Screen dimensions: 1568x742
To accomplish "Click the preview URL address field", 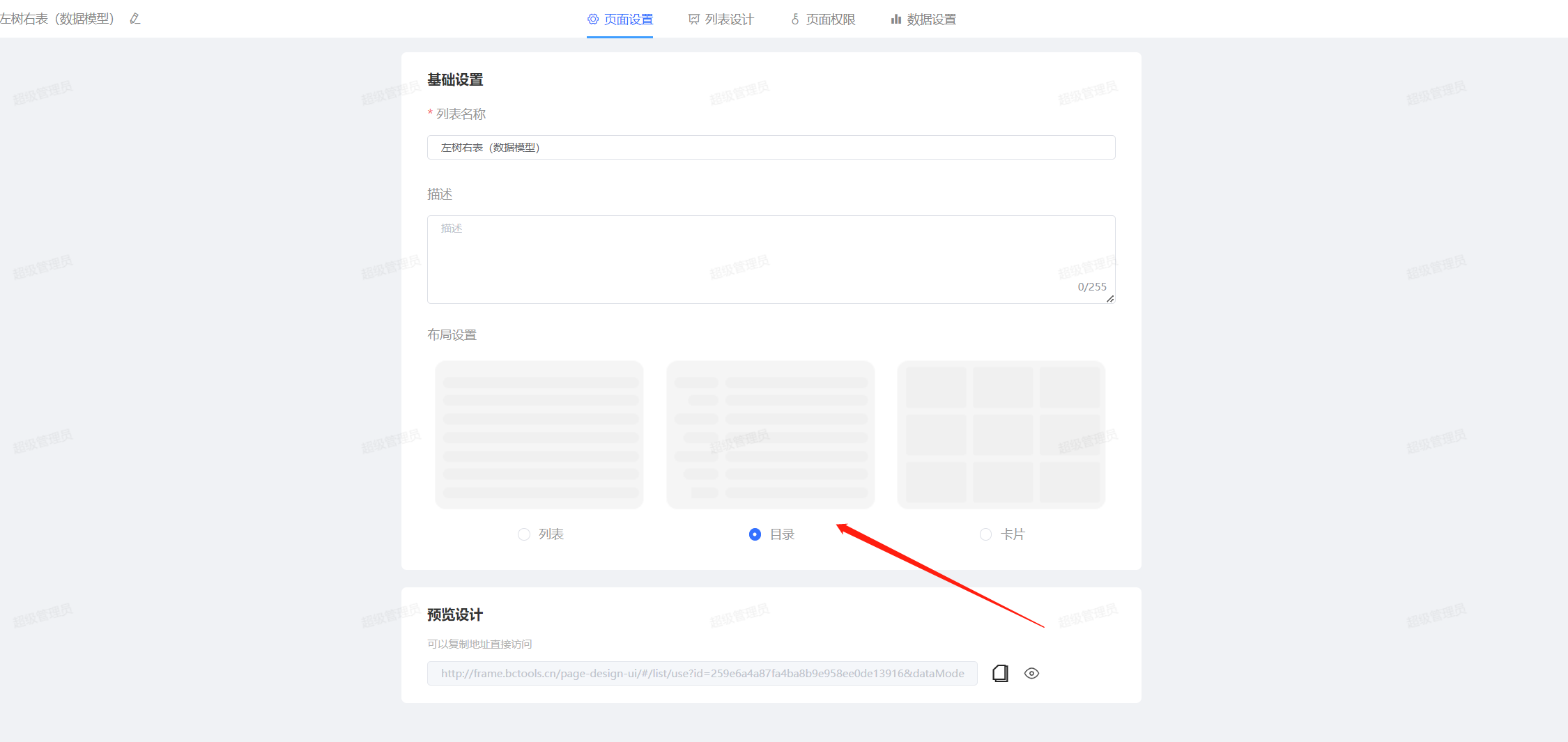I will [702, 673].
